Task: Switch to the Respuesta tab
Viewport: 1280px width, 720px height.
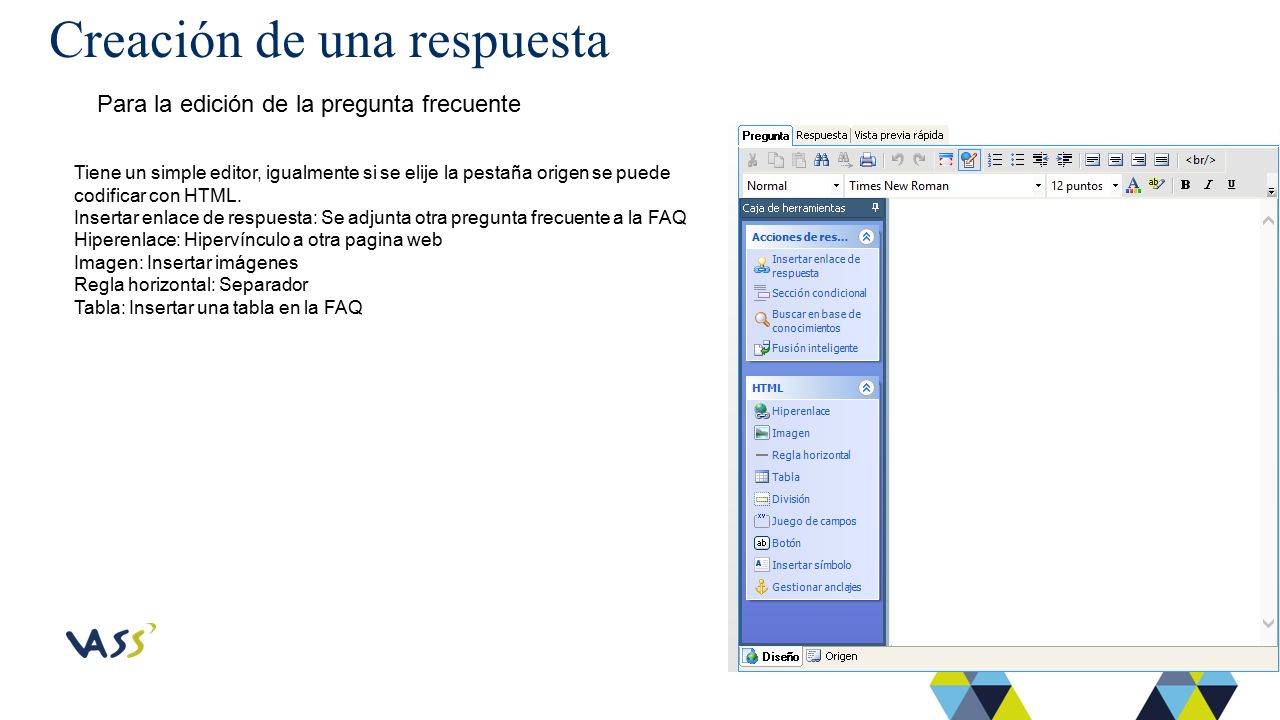Action: pyautogui.click(x=821, y=135)
